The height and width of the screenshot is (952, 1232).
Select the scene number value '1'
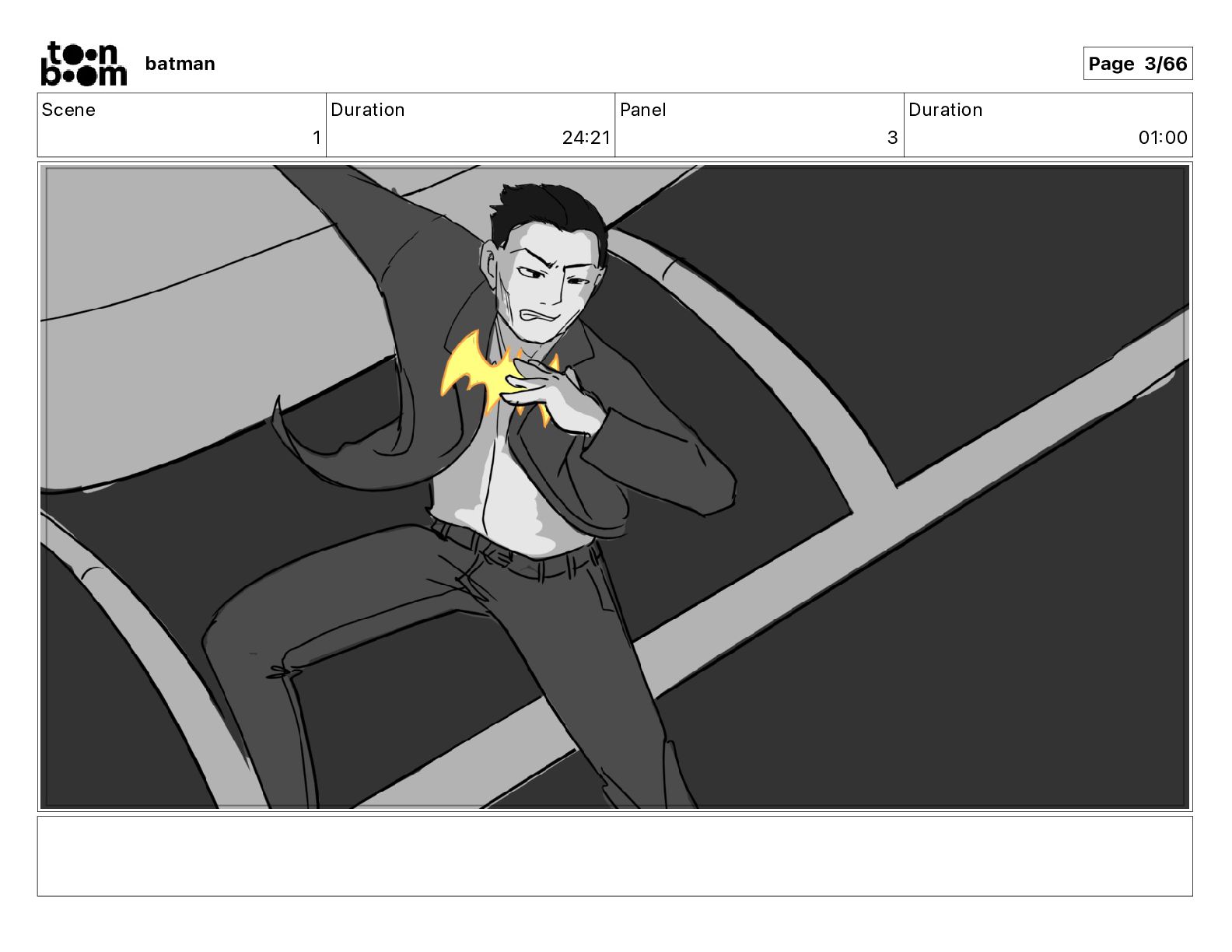tap(317, 138)
